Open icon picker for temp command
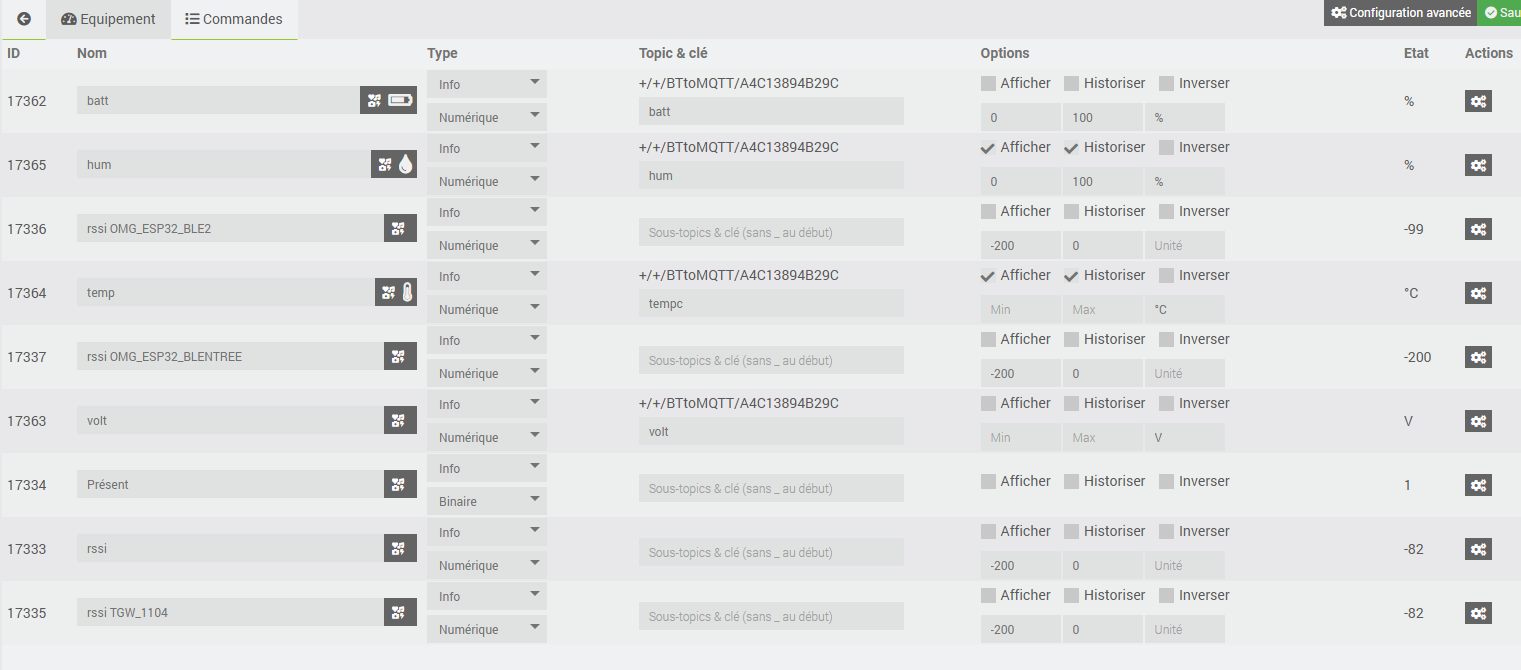1521x670 pixels. click(396, 292)
